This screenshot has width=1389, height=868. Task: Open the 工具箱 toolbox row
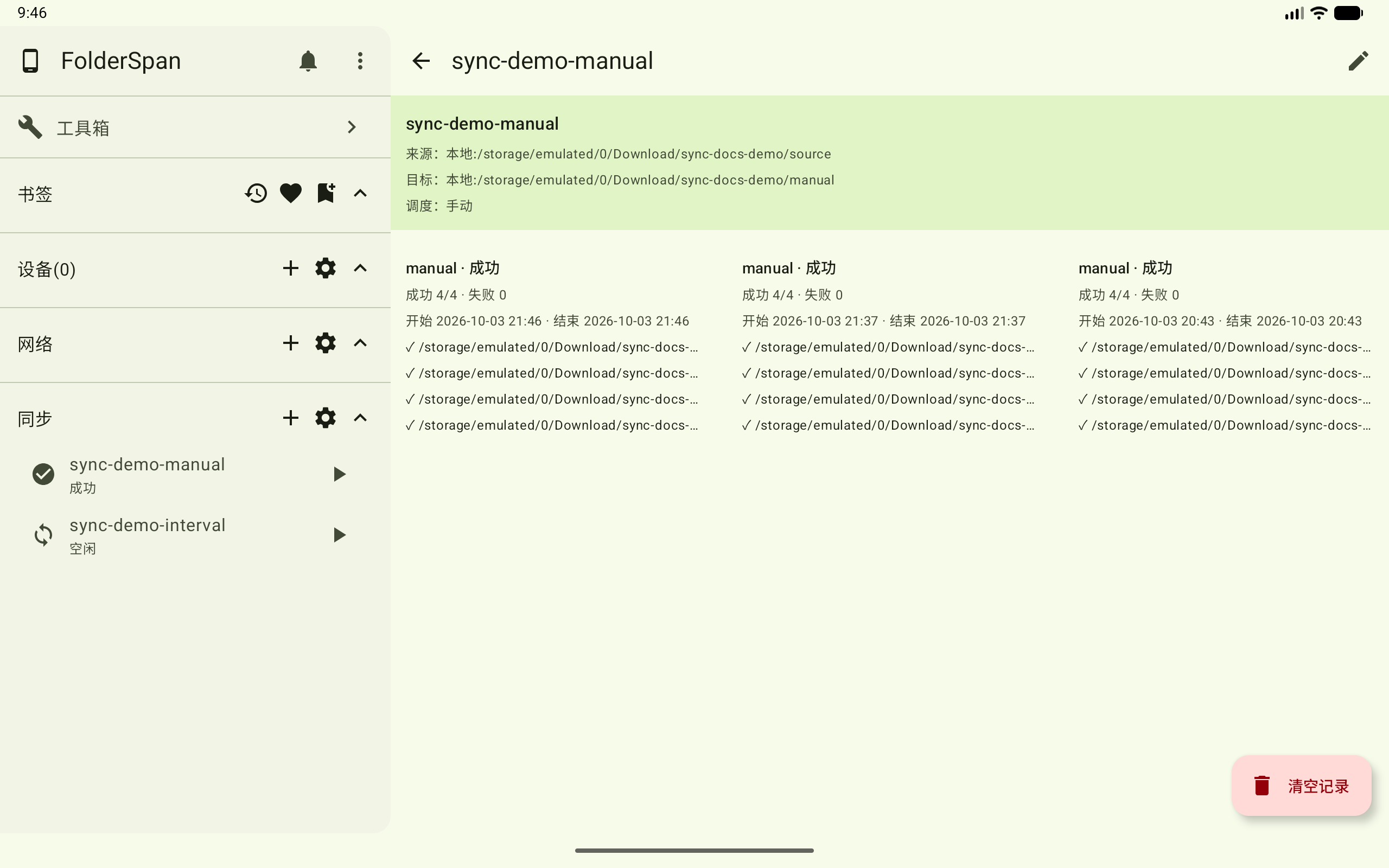click(x=195, y=127)
